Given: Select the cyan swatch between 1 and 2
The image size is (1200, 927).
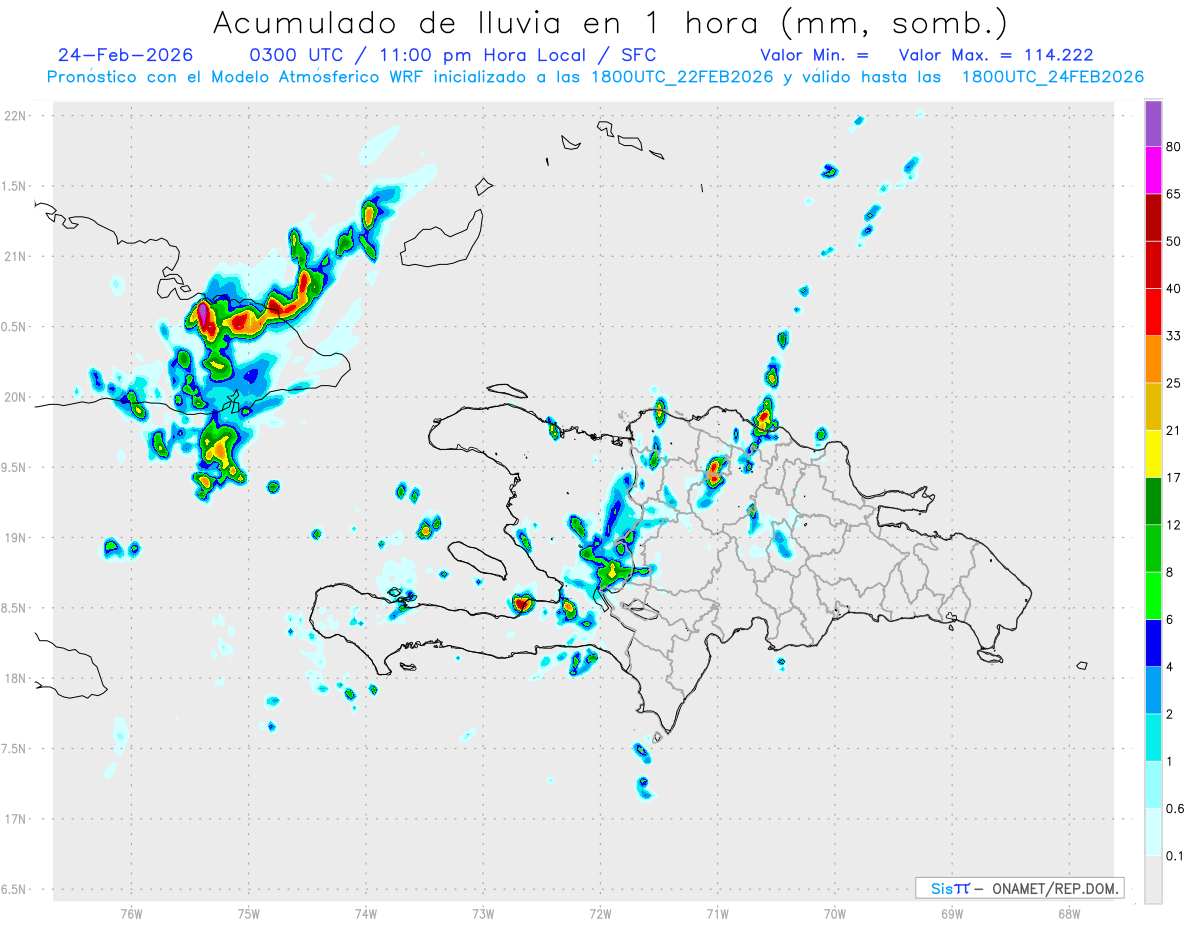Looking at the screenshot, I should coord(1153,738).
